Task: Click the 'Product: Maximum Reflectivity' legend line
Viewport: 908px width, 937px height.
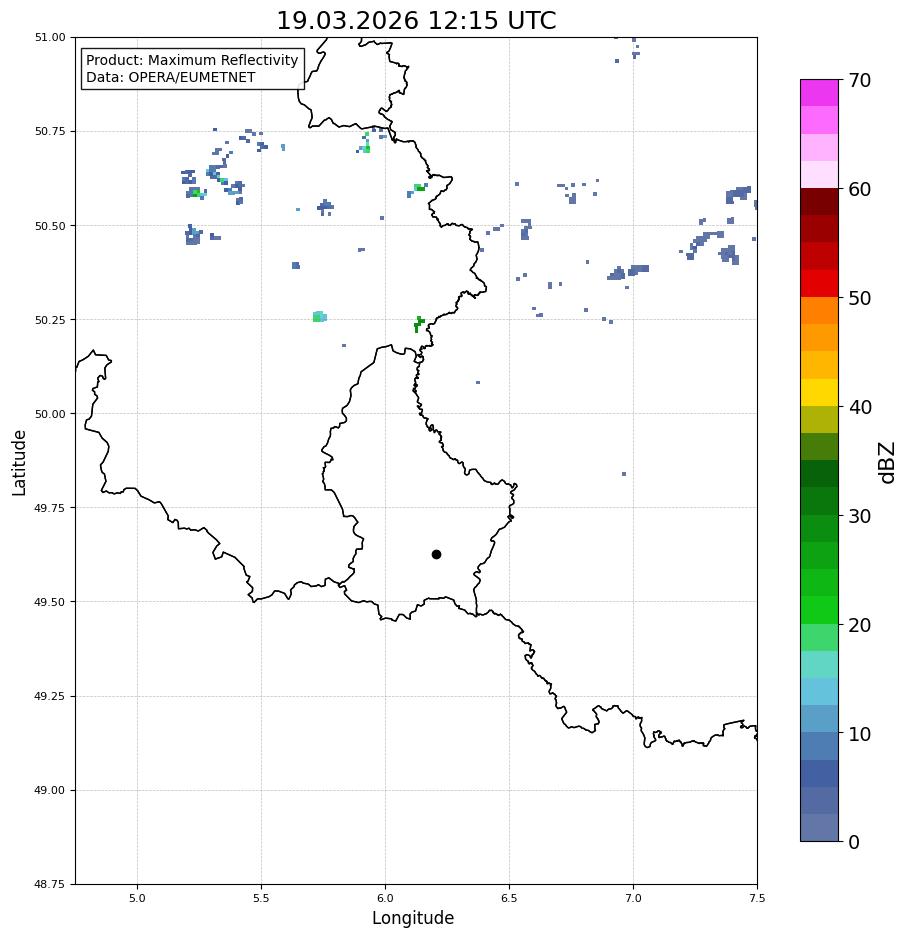Action: click(192, 60)
